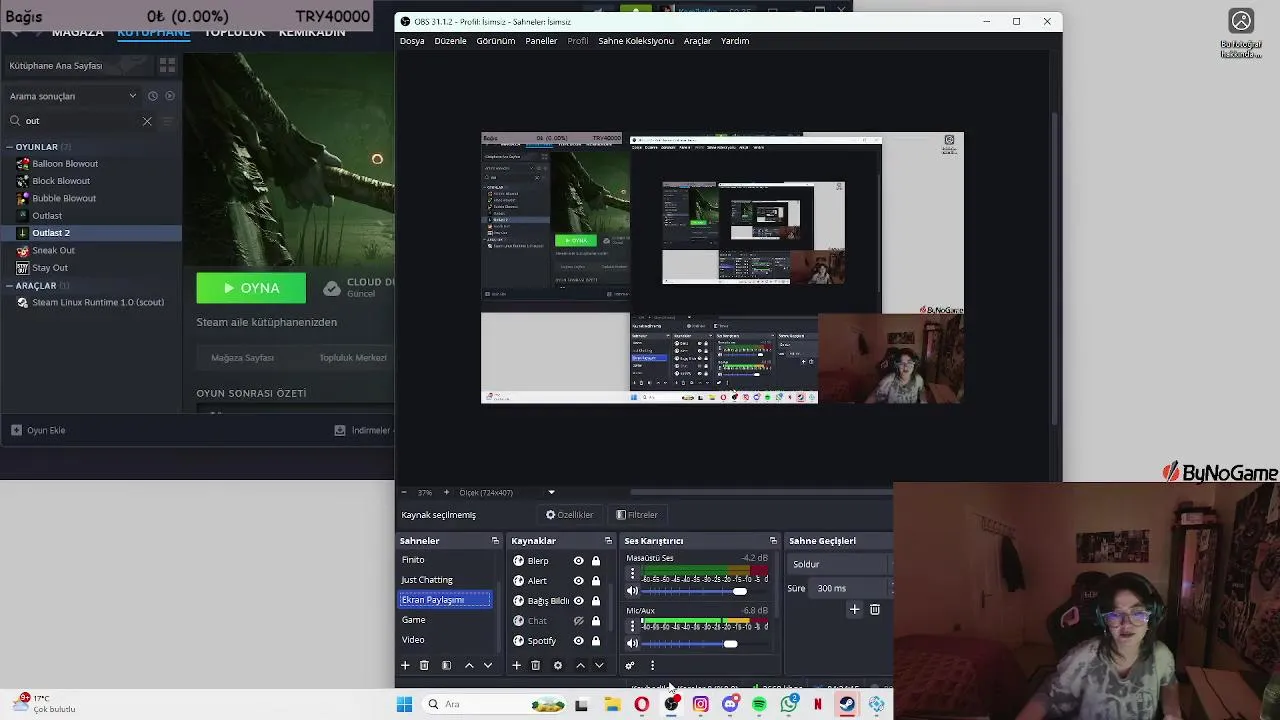Screen dimensions: 1280x720
Task: Zoom in preview with plus icon
Action: [446, 492]
